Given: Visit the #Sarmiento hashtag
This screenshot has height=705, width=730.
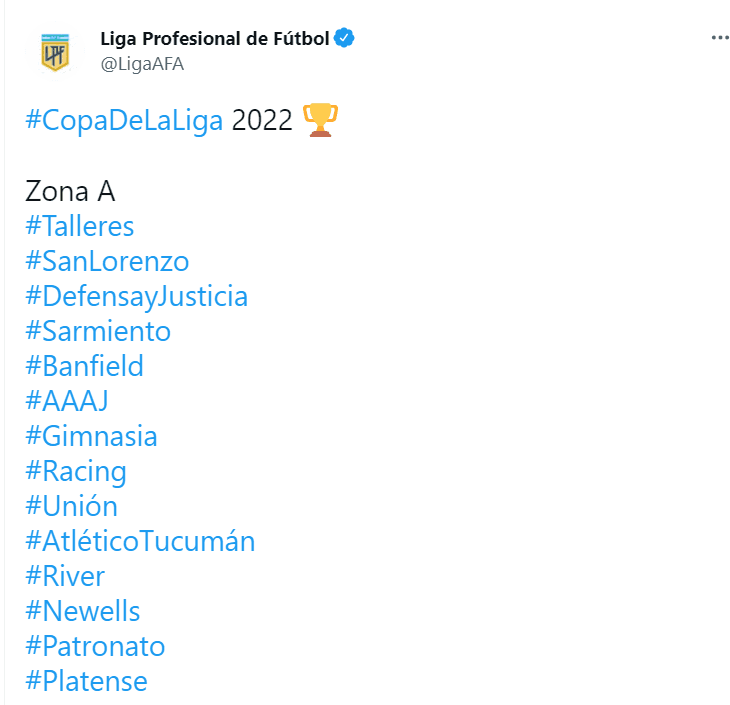Looking at the screenshot, I should point(98,331).
